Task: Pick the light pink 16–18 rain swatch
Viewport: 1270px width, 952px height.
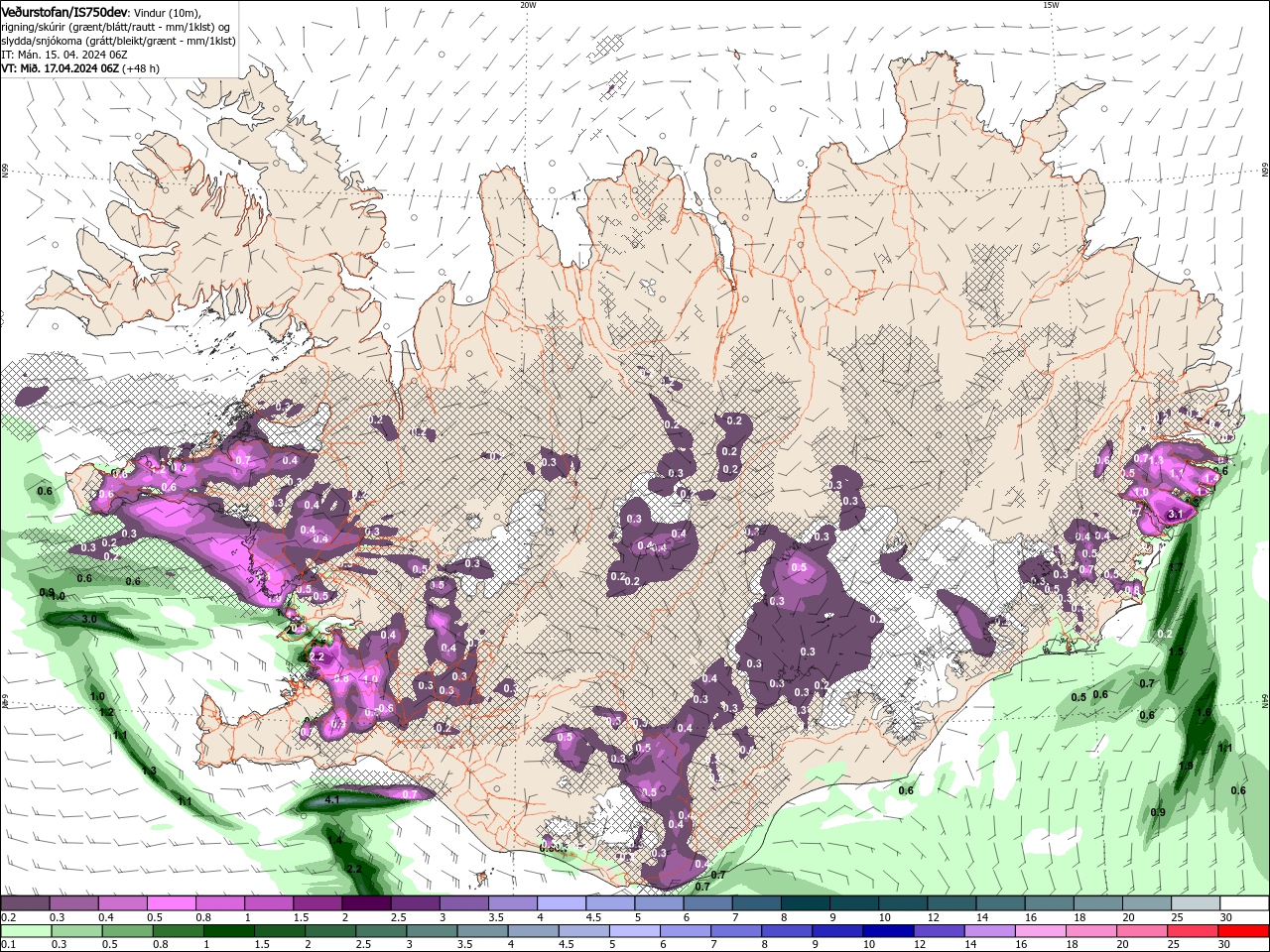Action: click(x=1040, y=931)
